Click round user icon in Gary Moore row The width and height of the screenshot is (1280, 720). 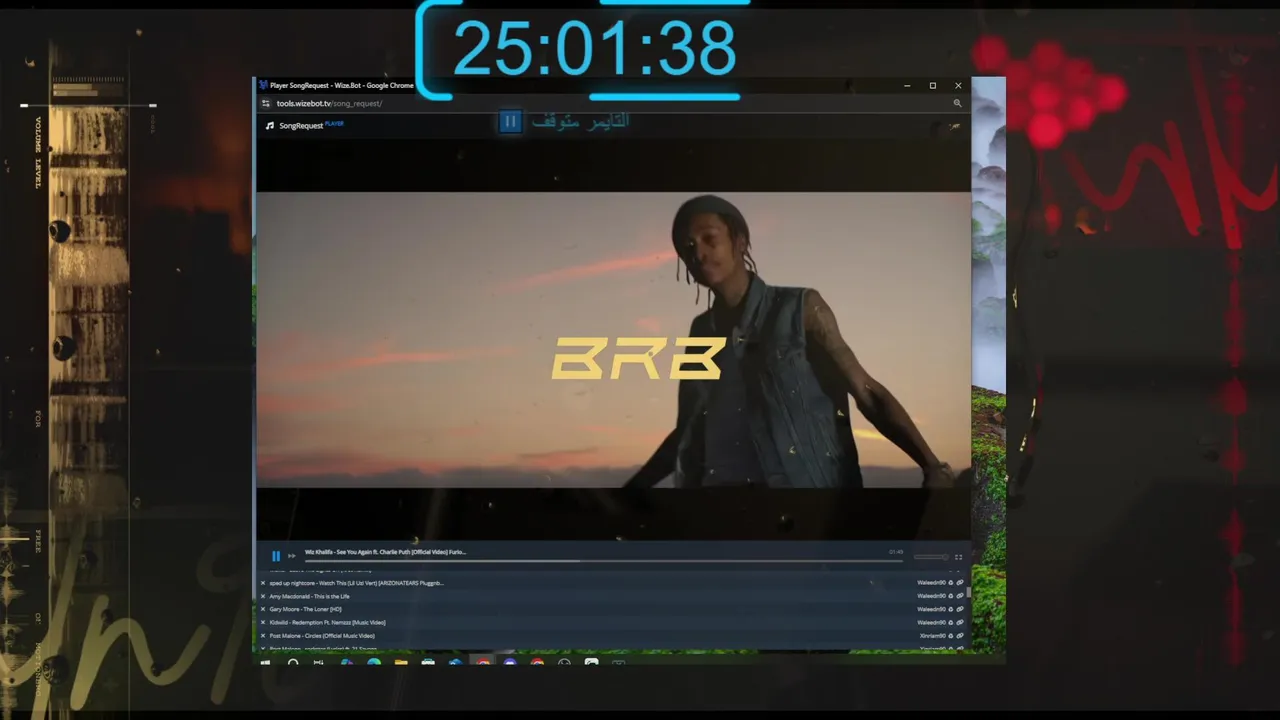pyautogui.click(x=951, y=609)
